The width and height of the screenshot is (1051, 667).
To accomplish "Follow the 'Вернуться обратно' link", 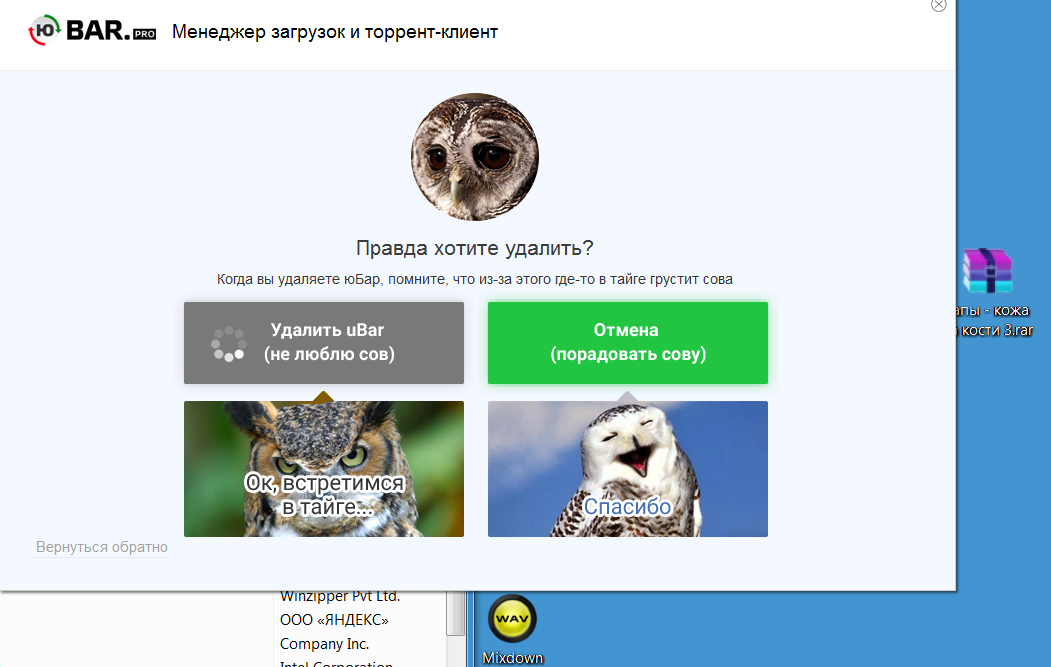I will pyautogui.click(x=102, y=547).
